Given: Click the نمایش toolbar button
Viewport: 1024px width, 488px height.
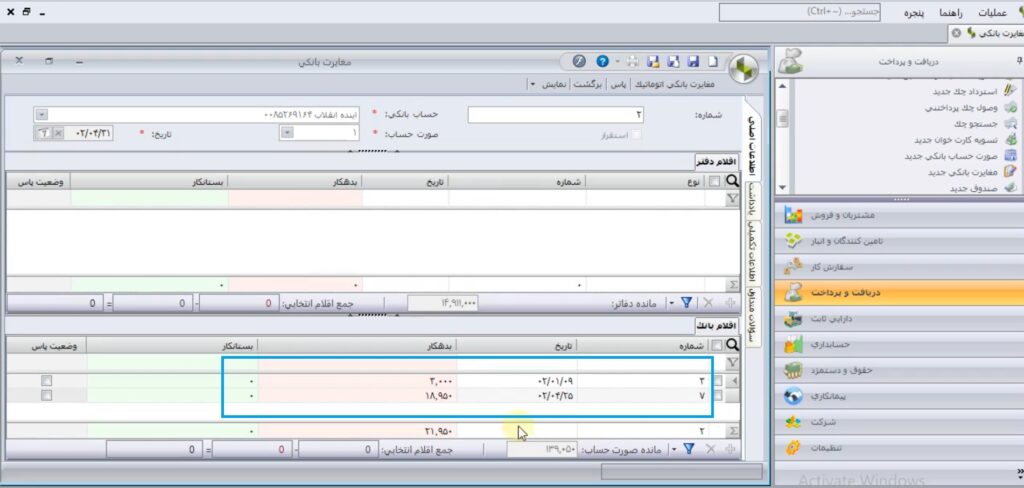Looking at the screenshot, I should (x=554, y=84).
